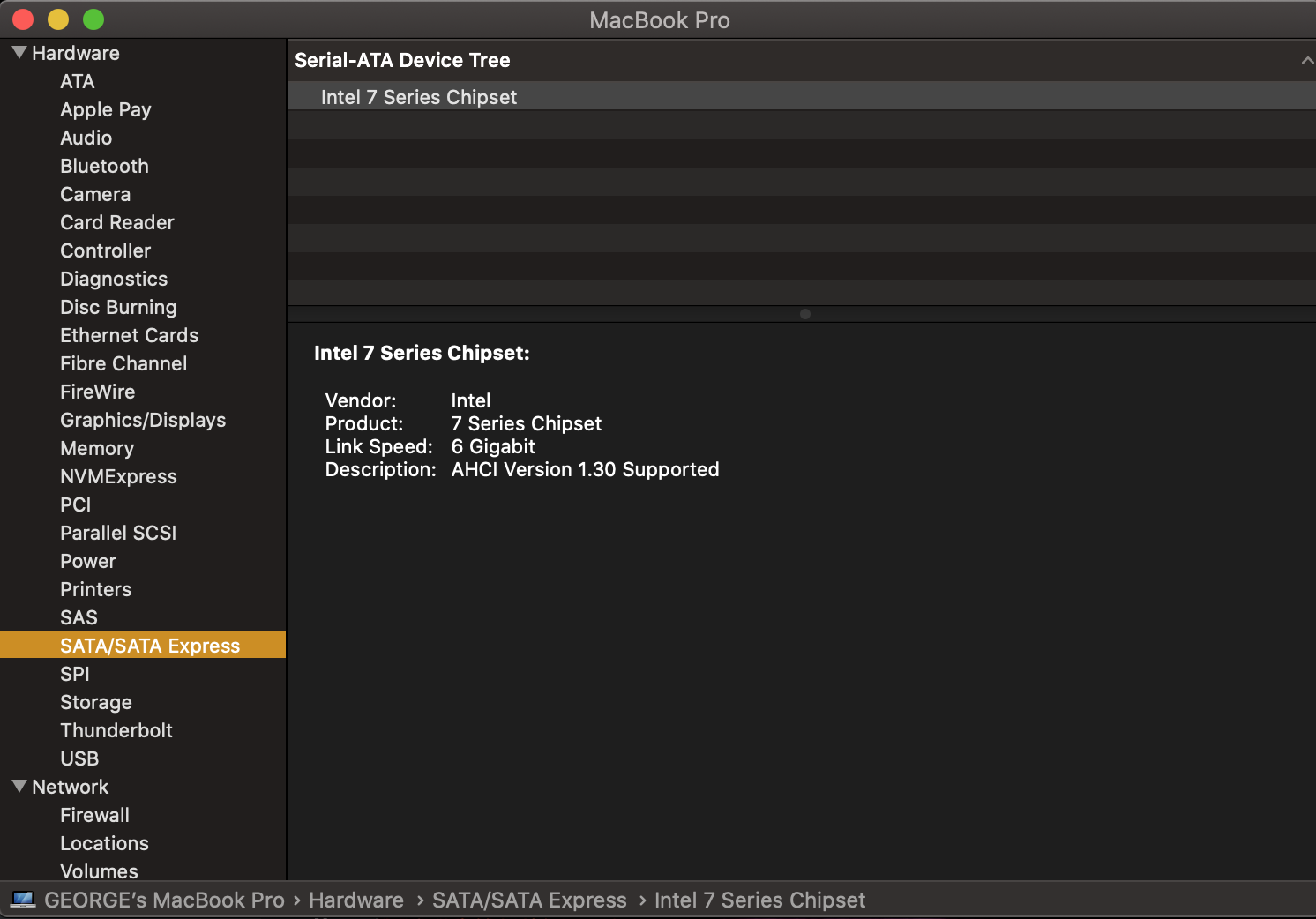Open Graphics/Displays in the sidebar
Screen dimensions: 1316x919
coord(143,420)
